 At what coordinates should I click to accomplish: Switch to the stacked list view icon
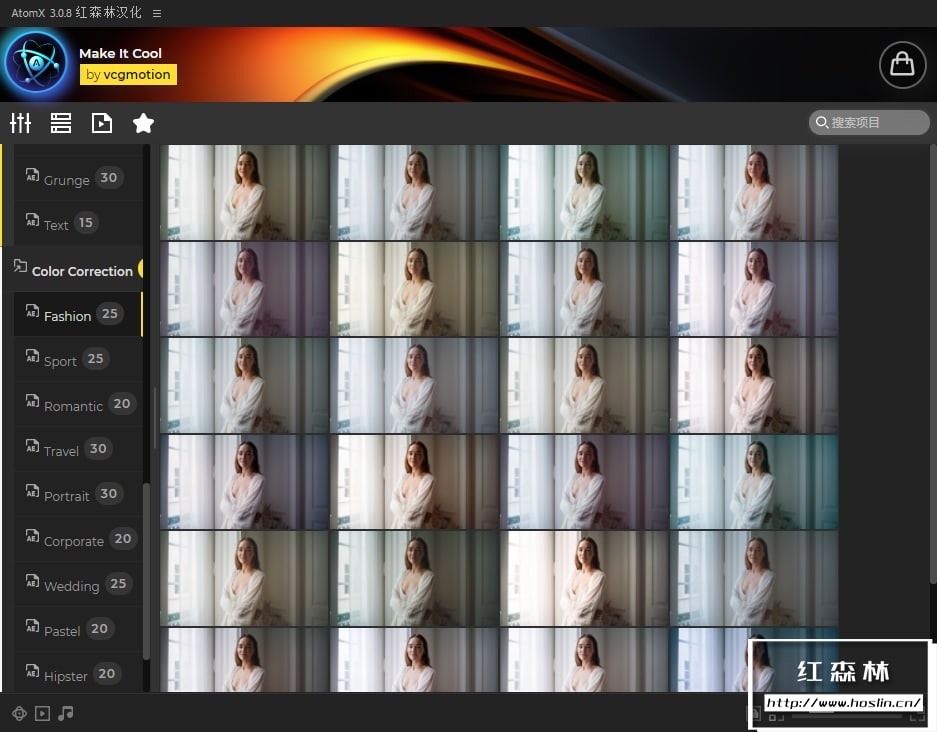point(61,123)
